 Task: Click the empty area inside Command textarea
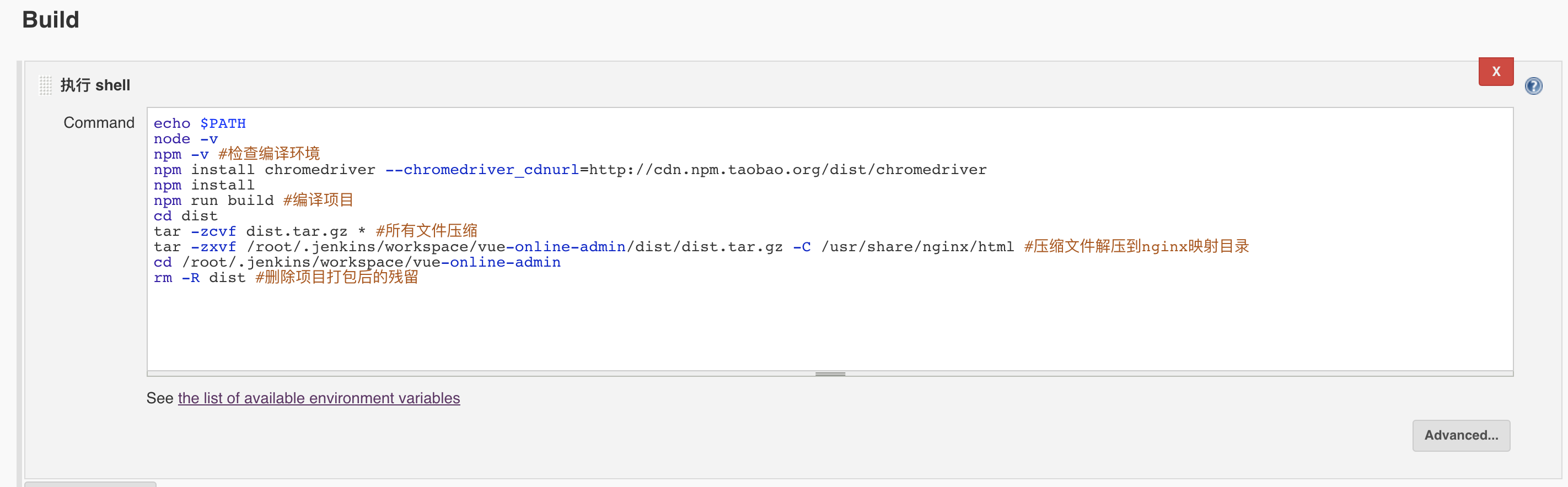point(830,328)
